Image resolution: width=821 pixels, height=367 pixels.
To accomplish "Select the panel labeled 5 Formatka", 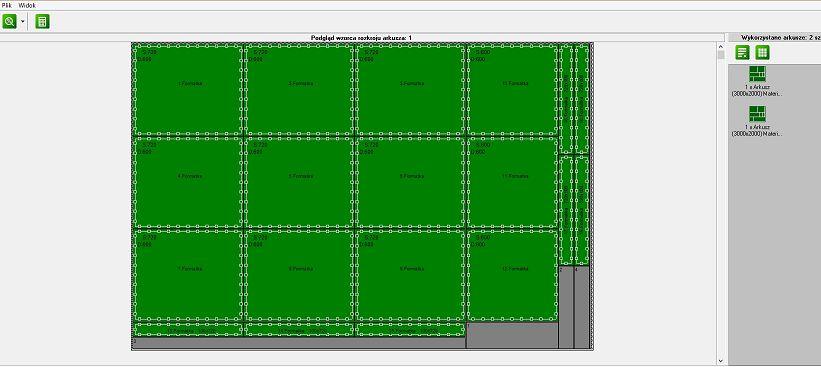I will [x=298, y=183].
